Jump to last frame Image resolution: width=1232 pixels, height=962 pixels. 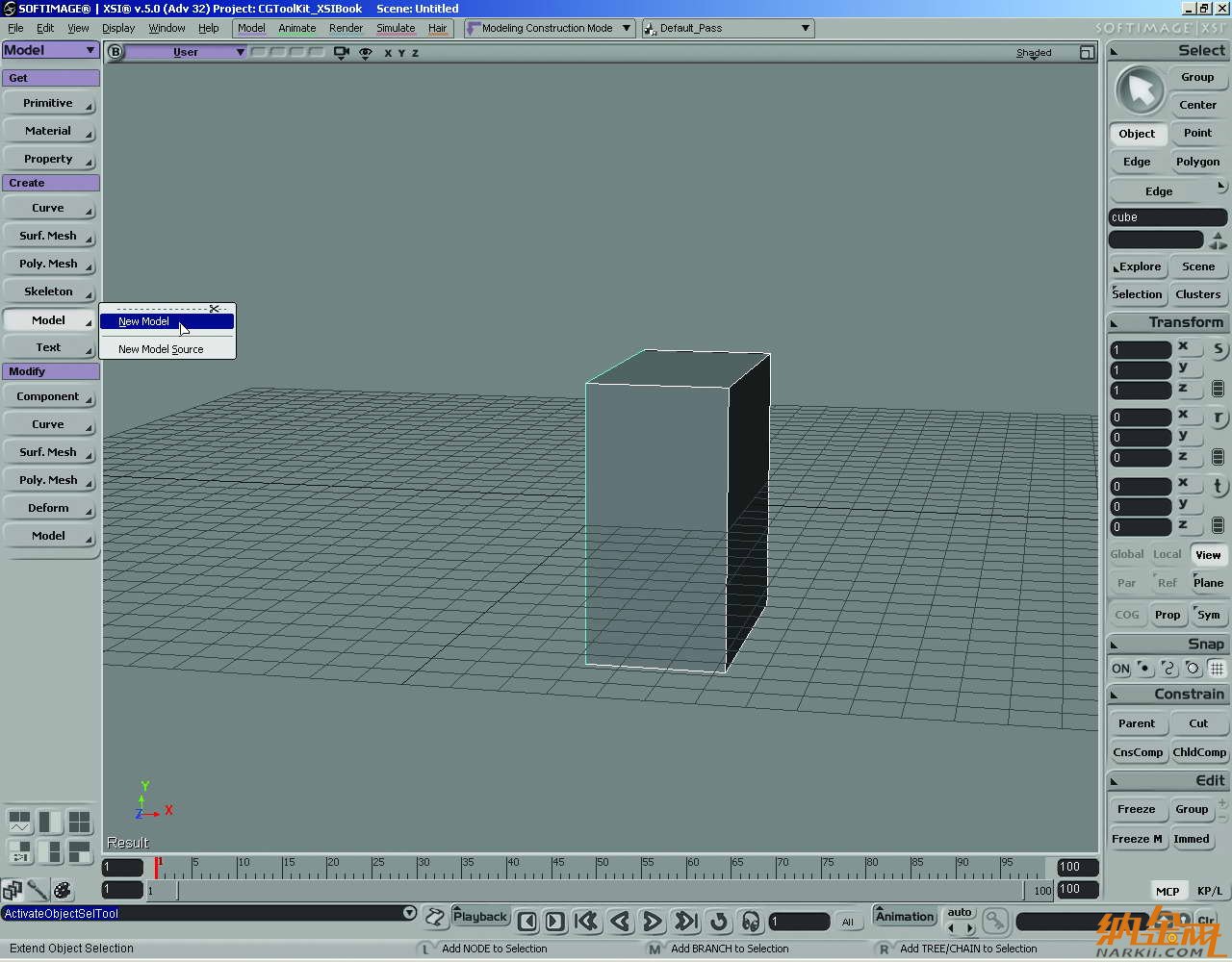point(685,922)
